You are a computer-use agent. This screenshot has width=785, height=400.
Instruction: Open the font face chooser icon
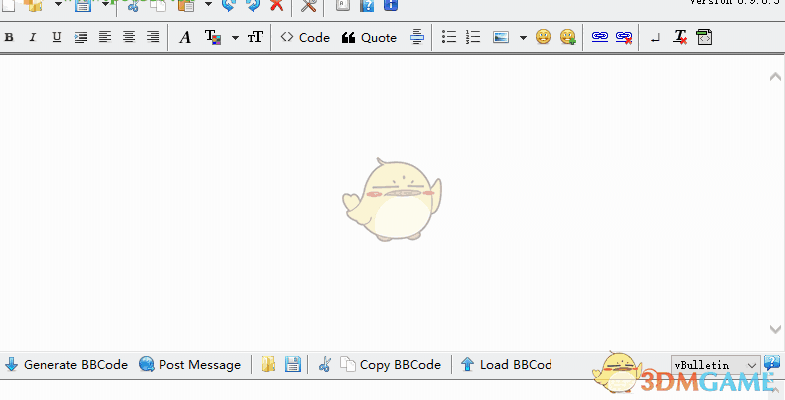click(185, 37)
